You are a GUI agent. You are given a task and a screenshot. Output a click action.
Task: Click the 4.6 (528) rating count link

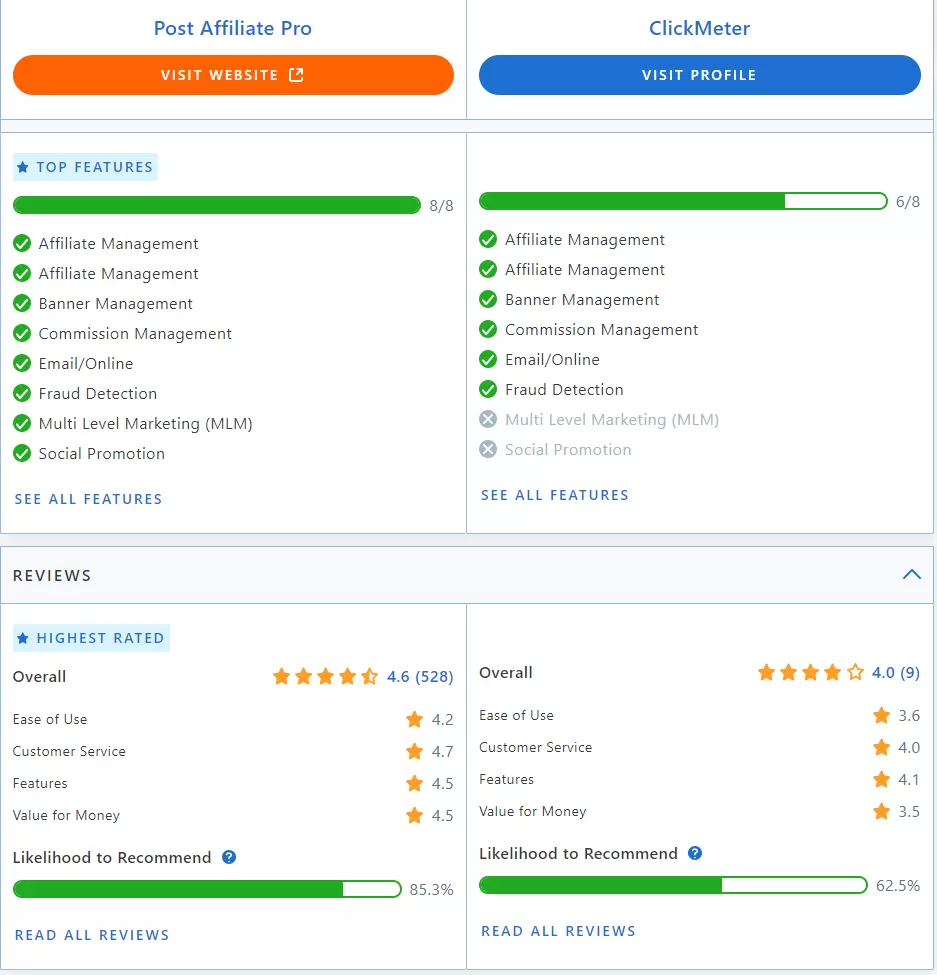422,676
